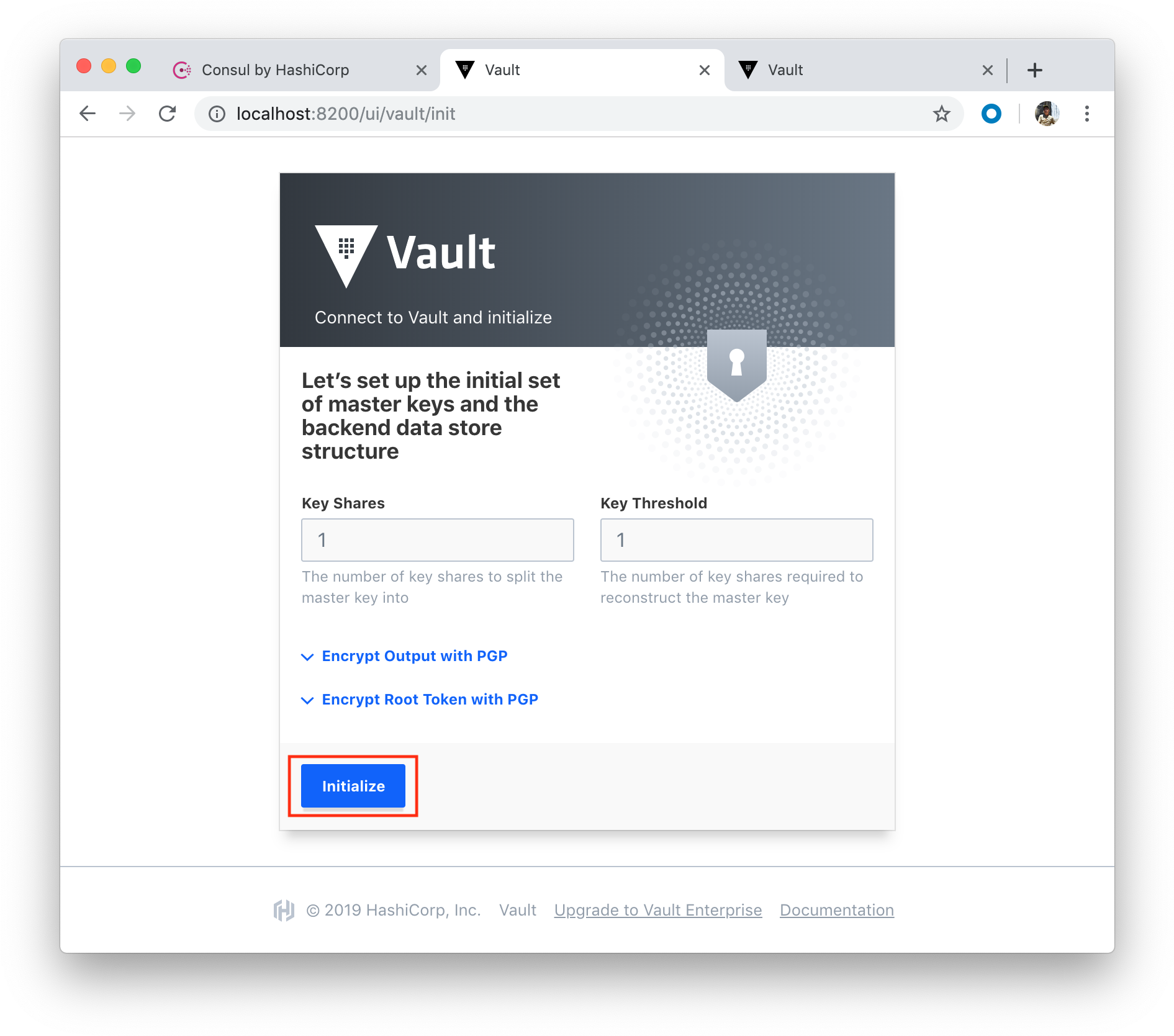1174x1036 pixels.
Task: Open a new tab with the plus icon
Action: [x=1034, y=70]
